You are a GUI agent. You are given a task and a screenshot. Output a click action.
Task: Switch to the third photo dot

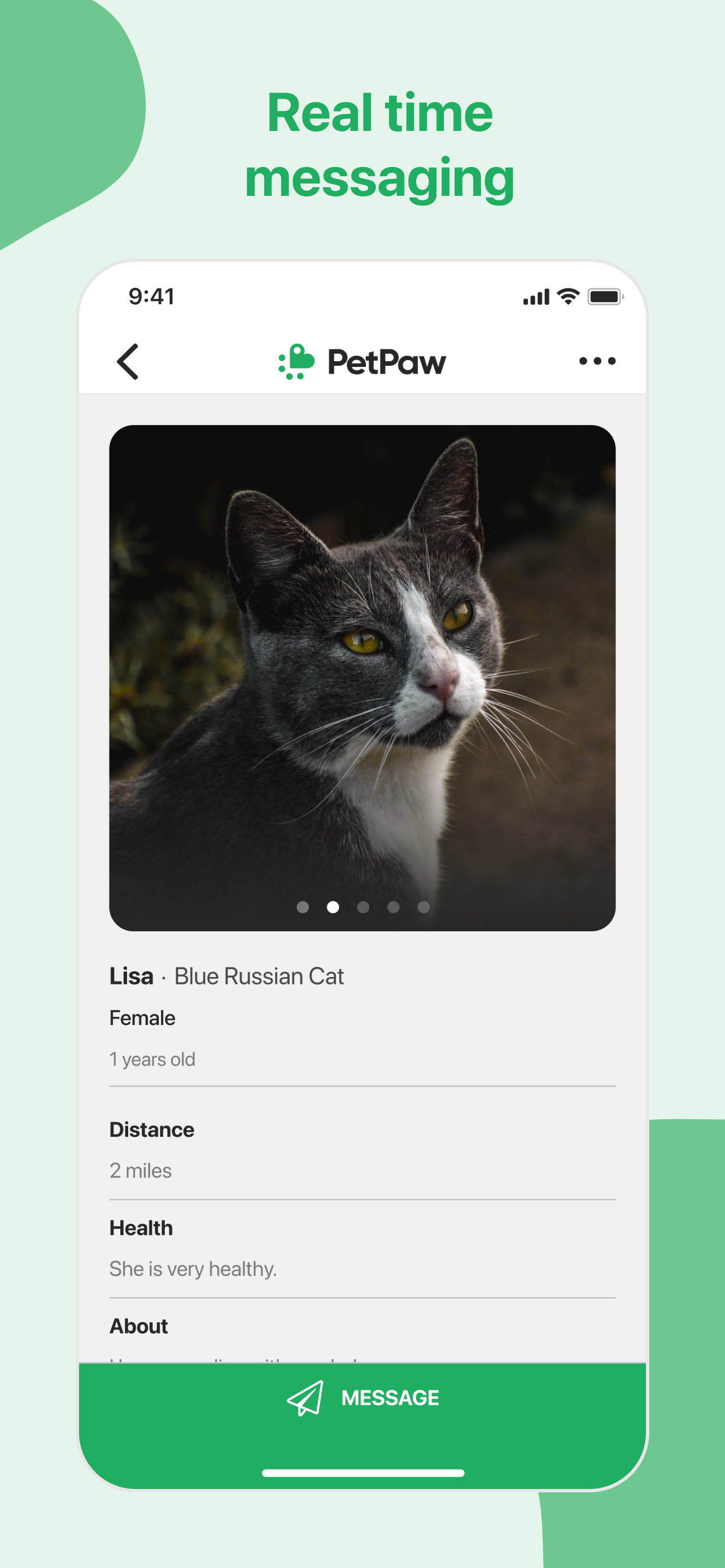[364, 908]
